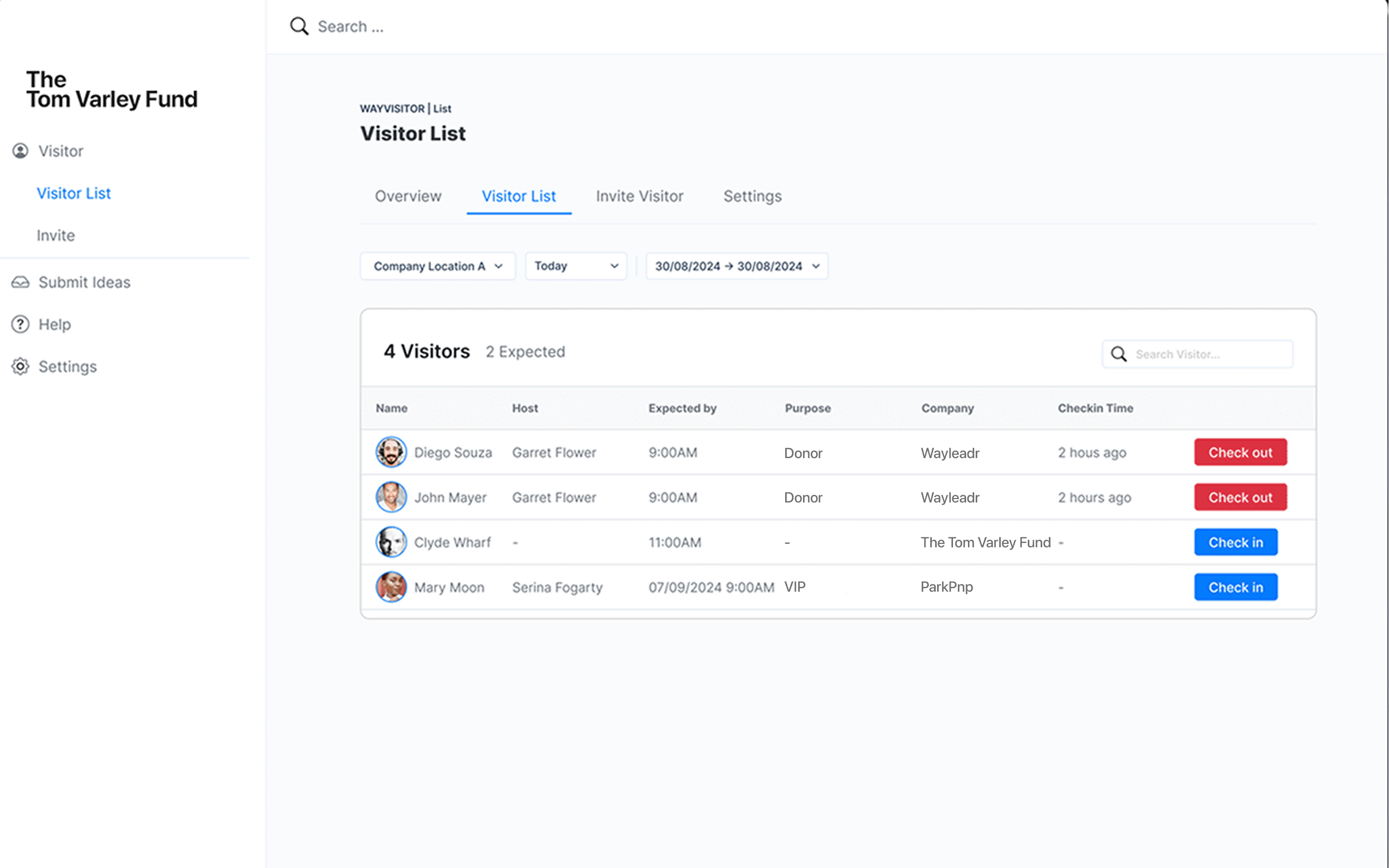Click Check out button for Diego Souza
The image size is (1389, 868).
click(1240, 452)
